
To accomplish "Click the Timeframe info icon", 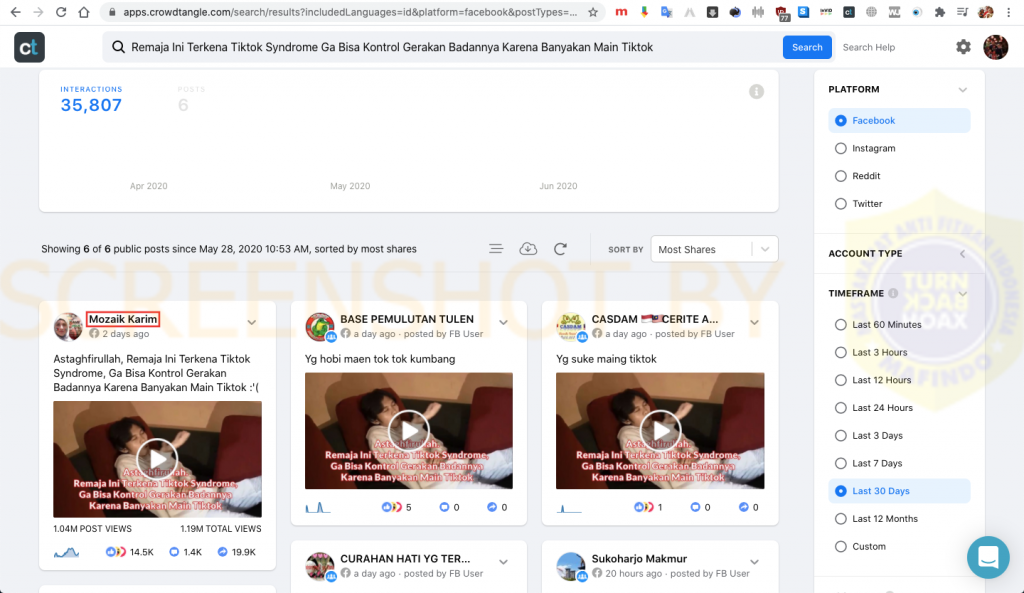I will pyautogui.click(x=893, y=293).
